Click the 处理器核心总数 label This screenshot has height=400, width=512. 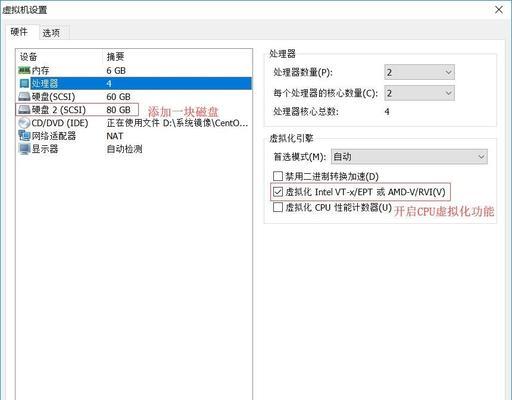(x=306, y=111)
